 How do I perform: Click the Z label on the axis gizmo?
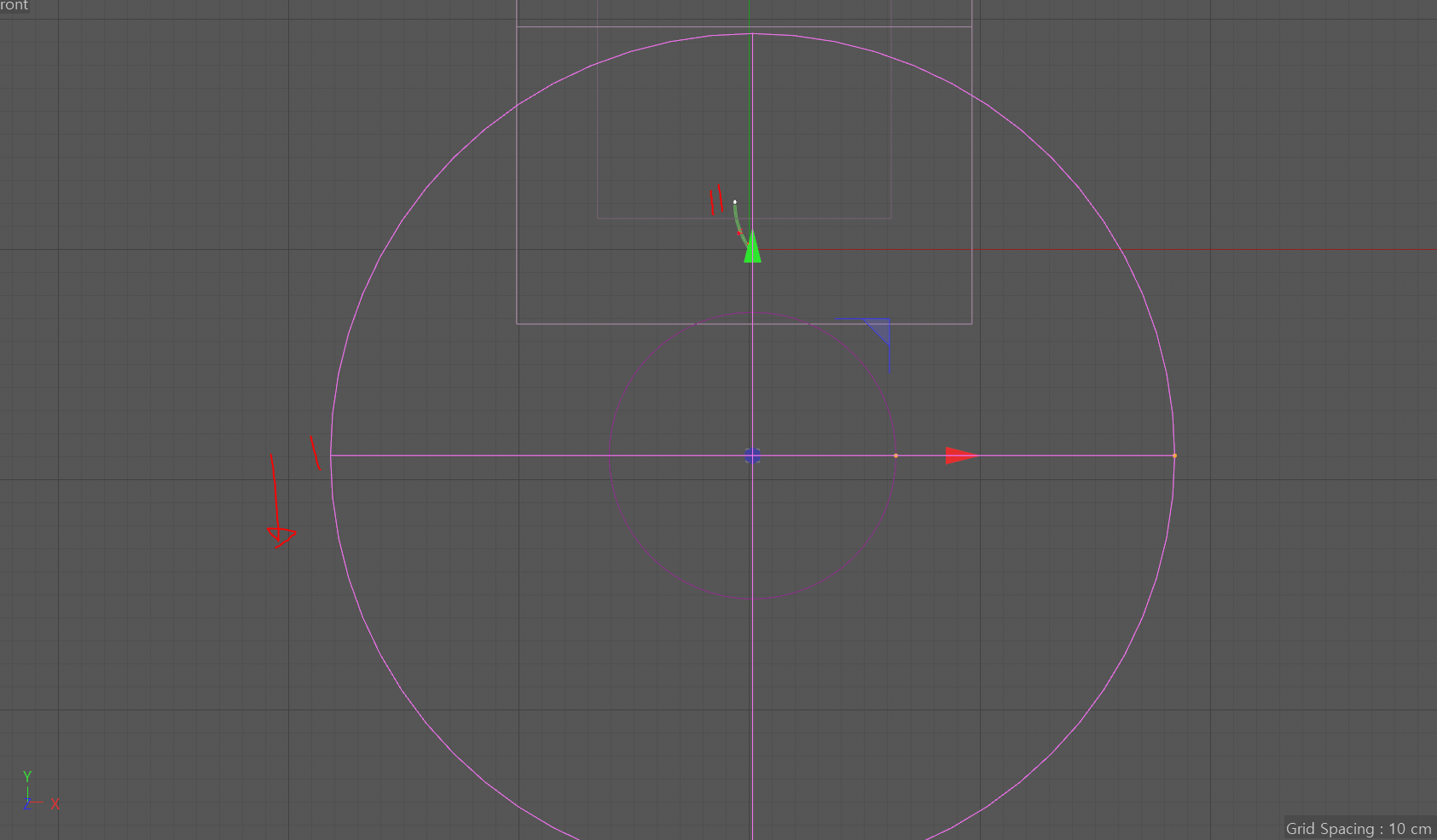click(27, 803)
